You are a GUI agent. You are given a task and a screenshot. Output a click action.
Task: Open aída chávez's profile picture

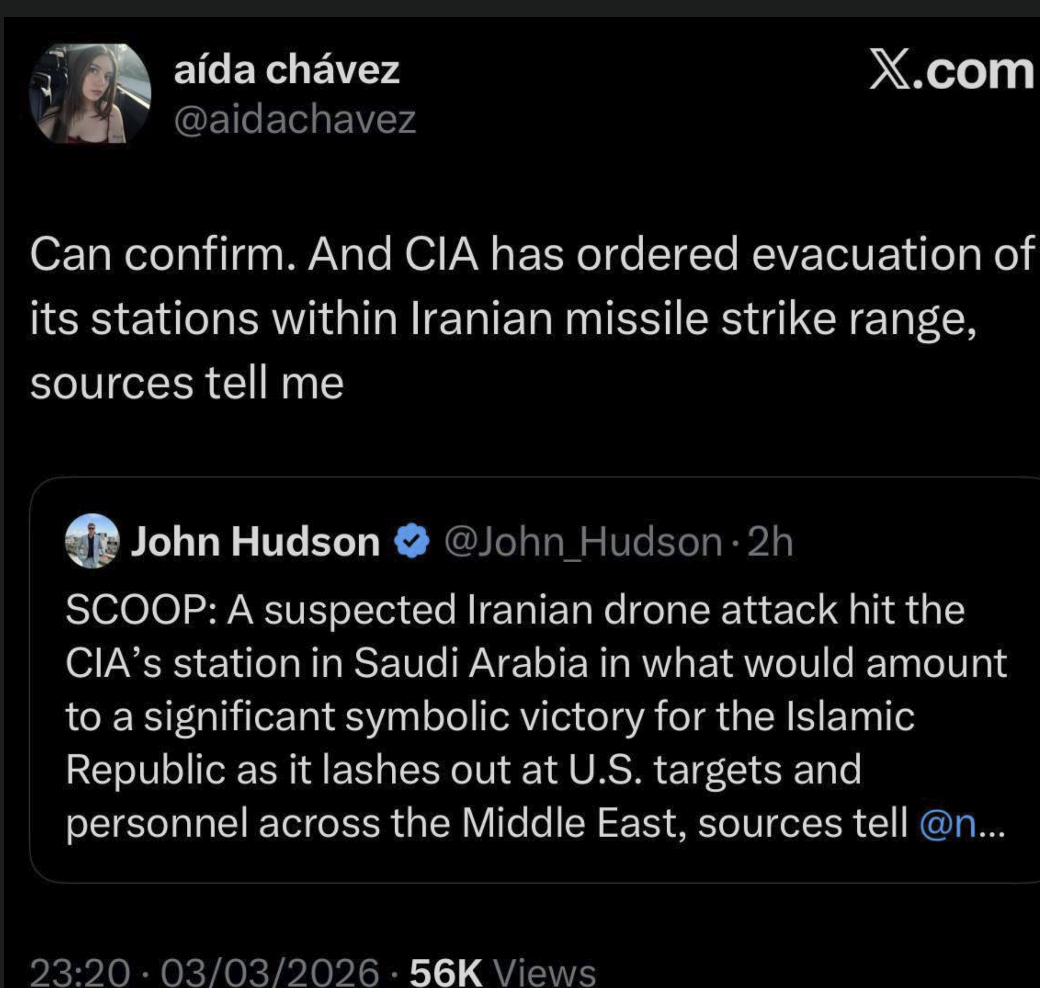coord(90,93)
